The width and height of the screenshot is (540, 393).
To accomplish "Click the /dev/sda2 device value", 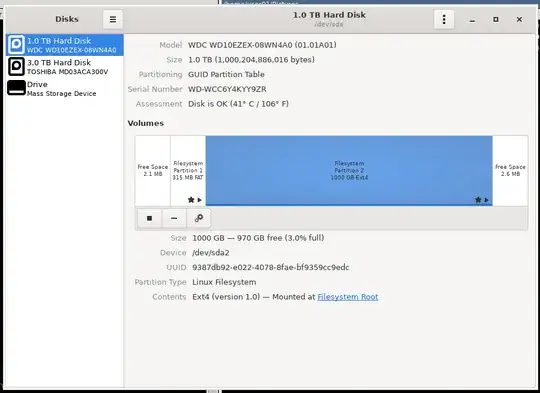I will click(211, 253).
